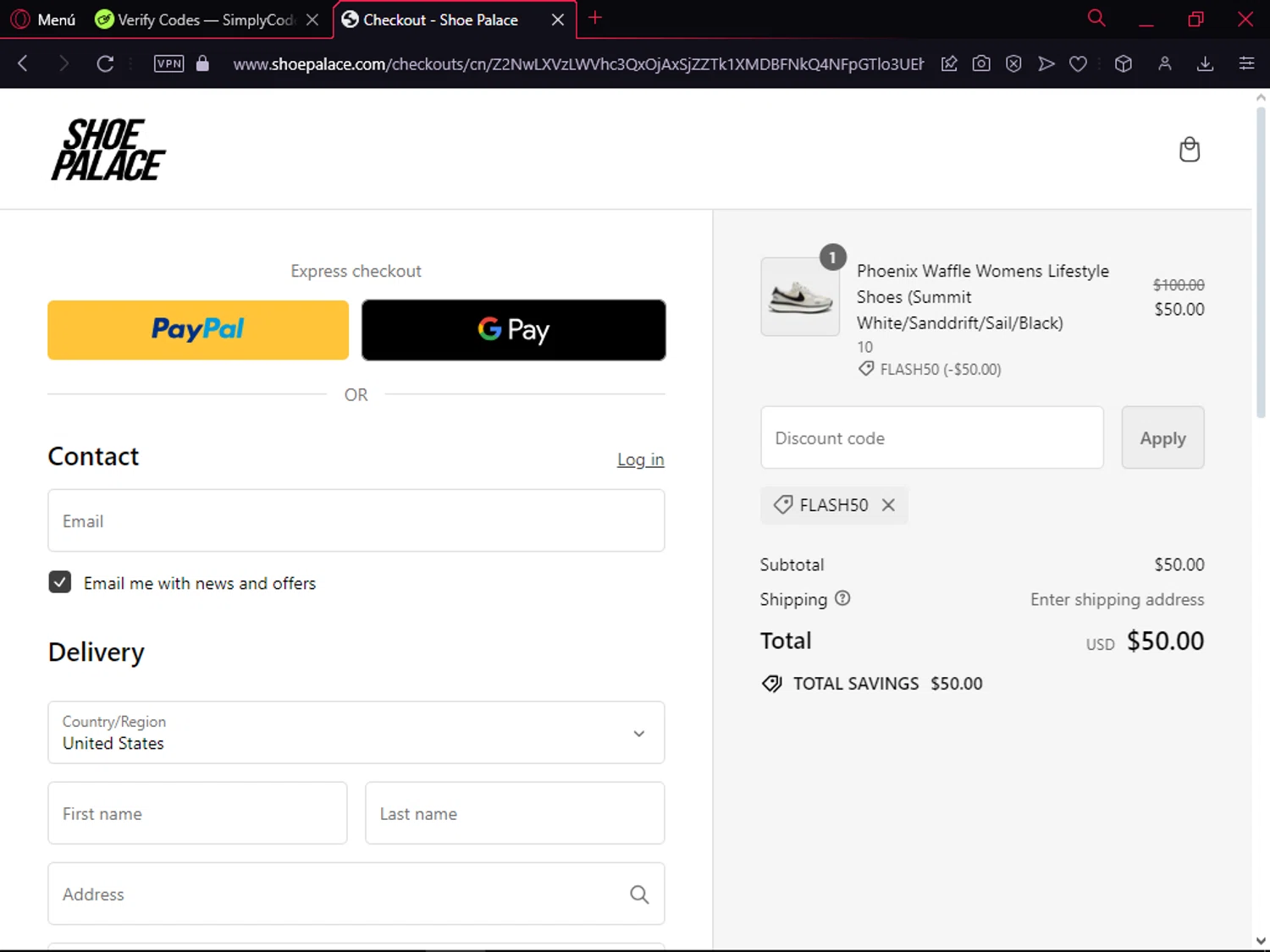Click the Apply discount button
Image resolution: width=1270 pixels, height=952 pixels.
click(1163, 437)
